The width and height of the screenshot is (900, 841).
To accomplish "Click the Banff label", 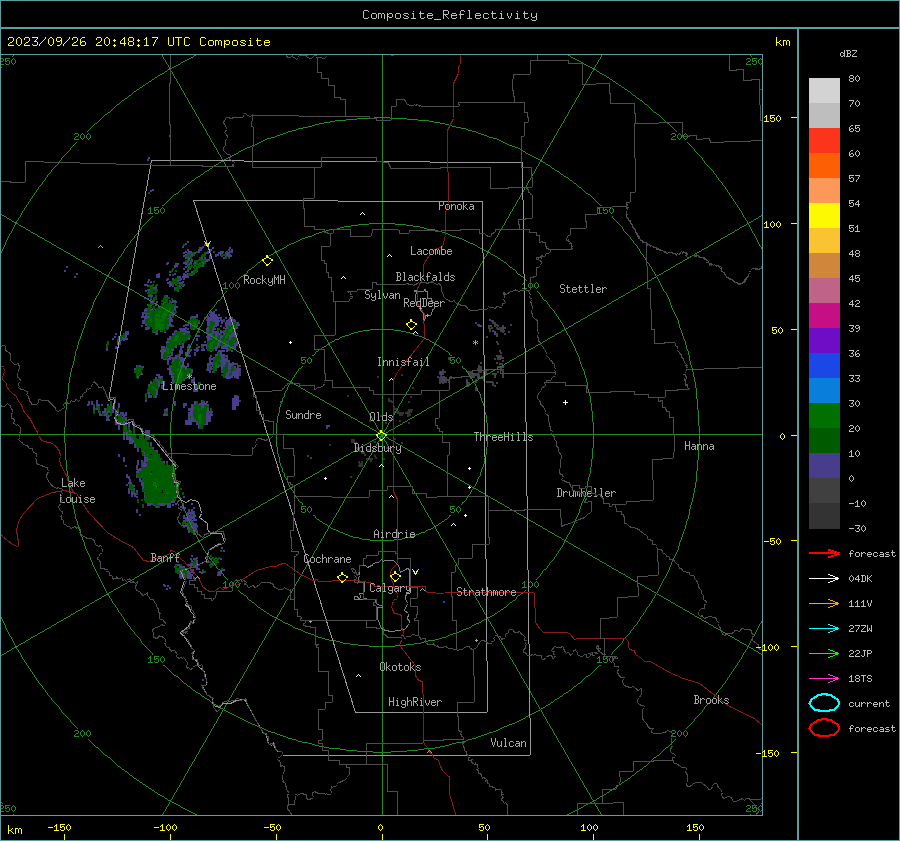I will pyautogui.click(x=165, y=557).
